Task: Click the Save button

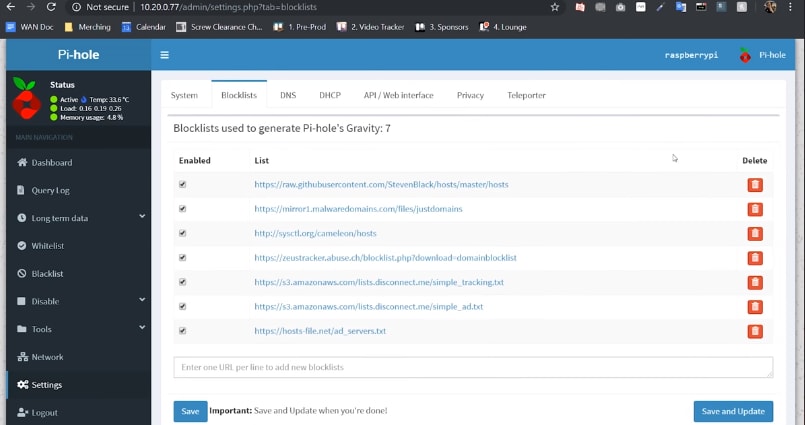Action: click(x=190, y=411)
